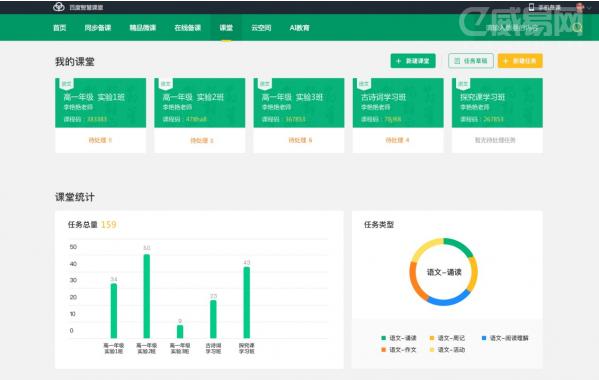Click 语文 tag on 探究课学习班 card
599x380 pixels.
tap(463, 84)
